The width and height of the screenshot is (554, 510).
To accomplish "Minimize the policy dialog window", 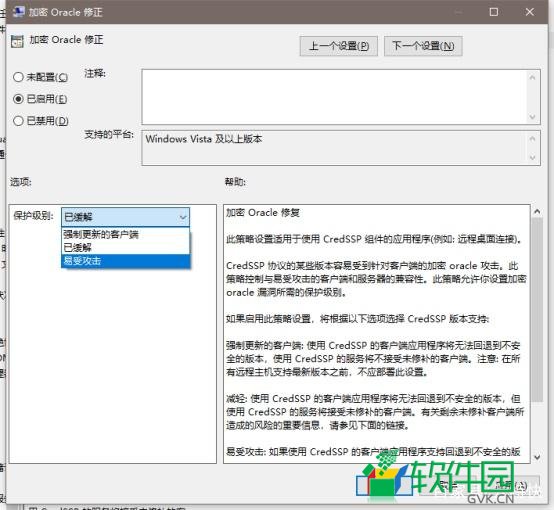I will click(458, 12).
